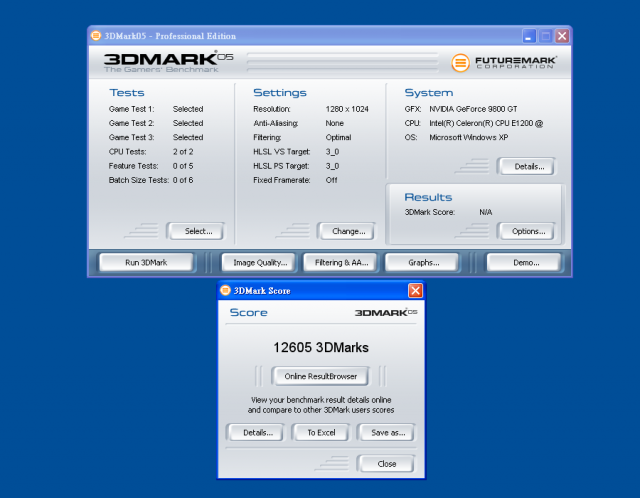Click the 3DMark05 logo in main window
Viewport: 640px width, 498px height.
(x=168, y=62)
